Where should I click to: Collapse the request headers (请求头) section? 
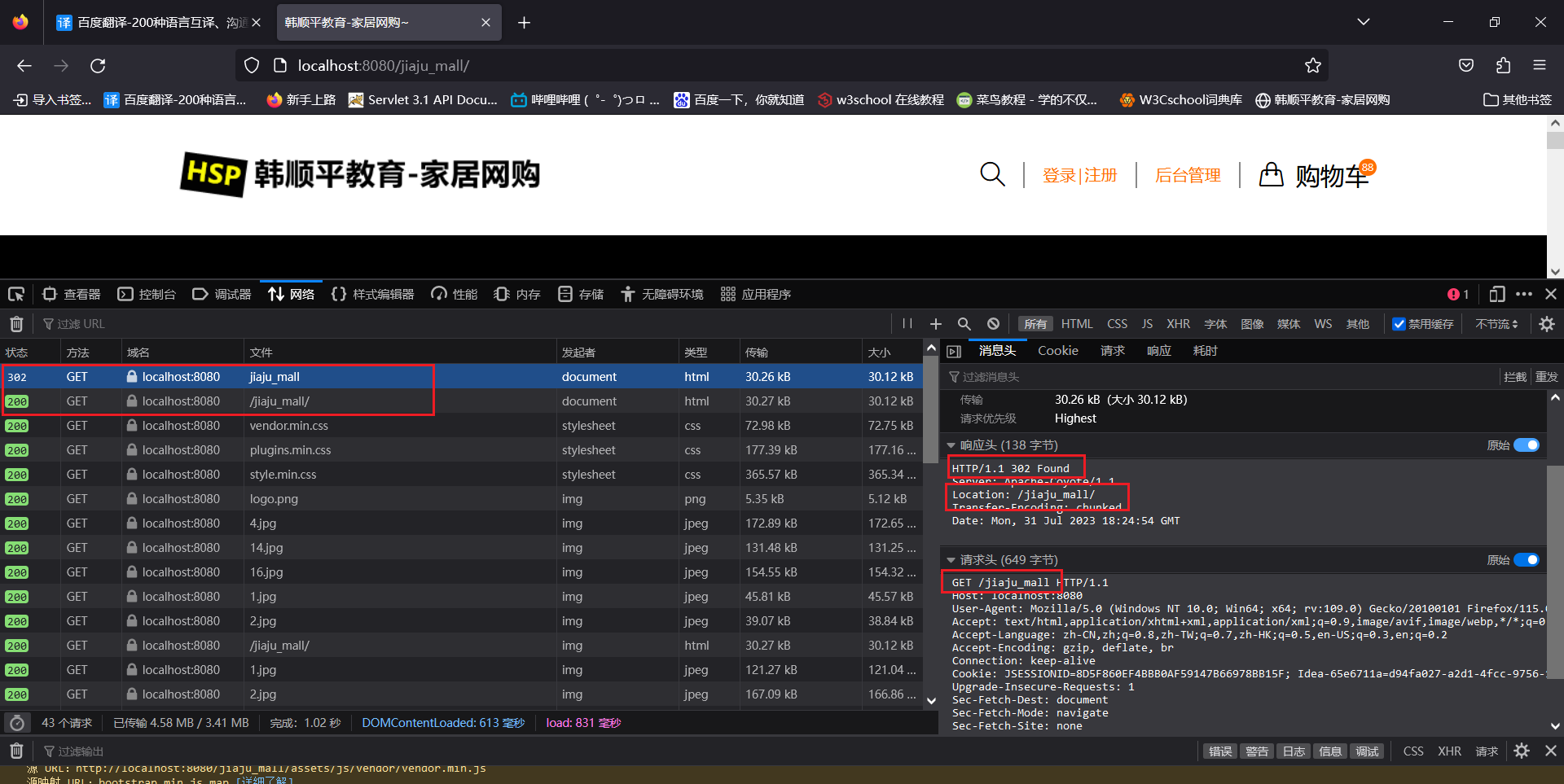(x=951, y=560)
